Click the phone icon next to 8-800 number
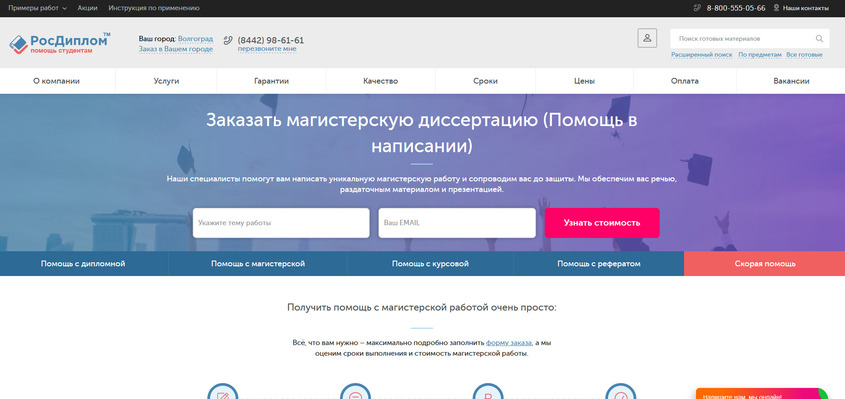Screen dimensions: 845x399 [697, 8]
